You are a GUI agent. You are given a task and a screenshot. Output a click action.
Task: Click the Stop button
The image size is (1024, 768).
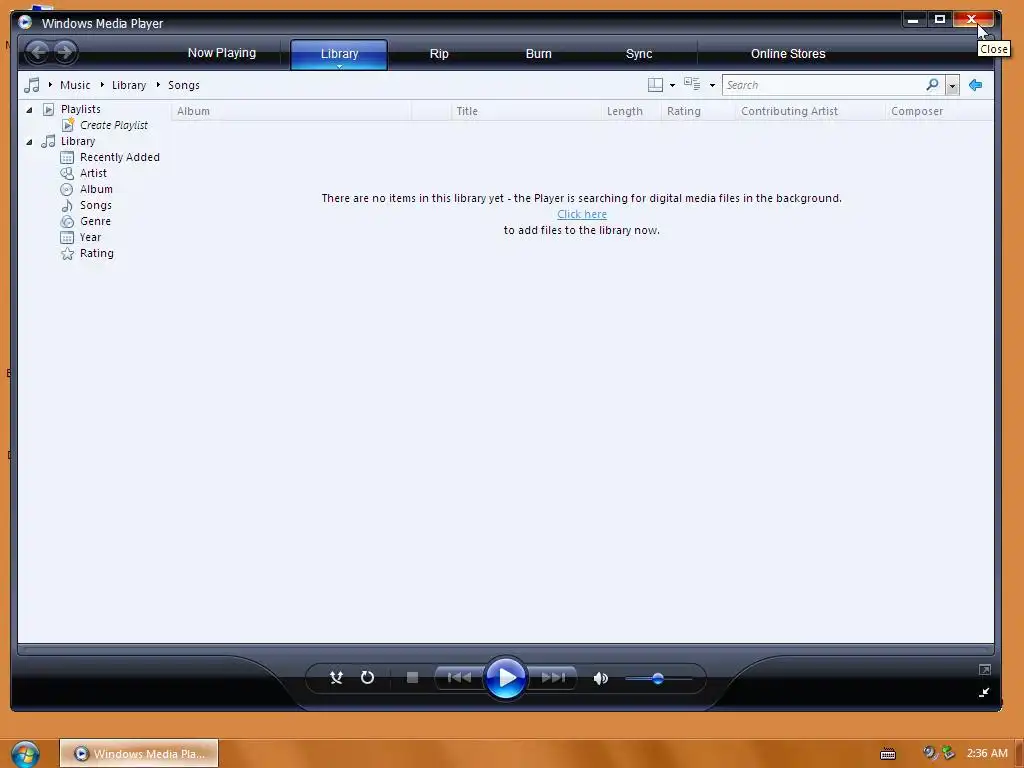(x=412, y=678)
